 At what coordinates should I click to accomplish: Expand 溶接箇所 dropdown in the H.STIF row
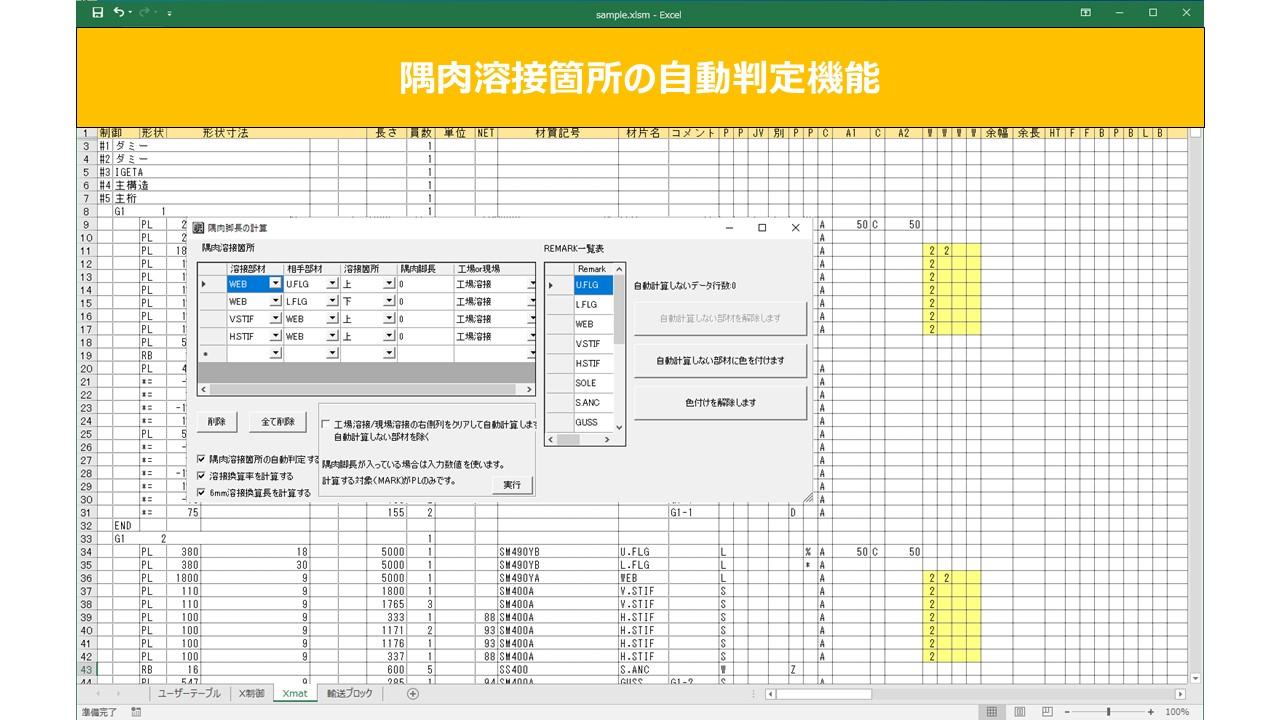pos(389,337)
